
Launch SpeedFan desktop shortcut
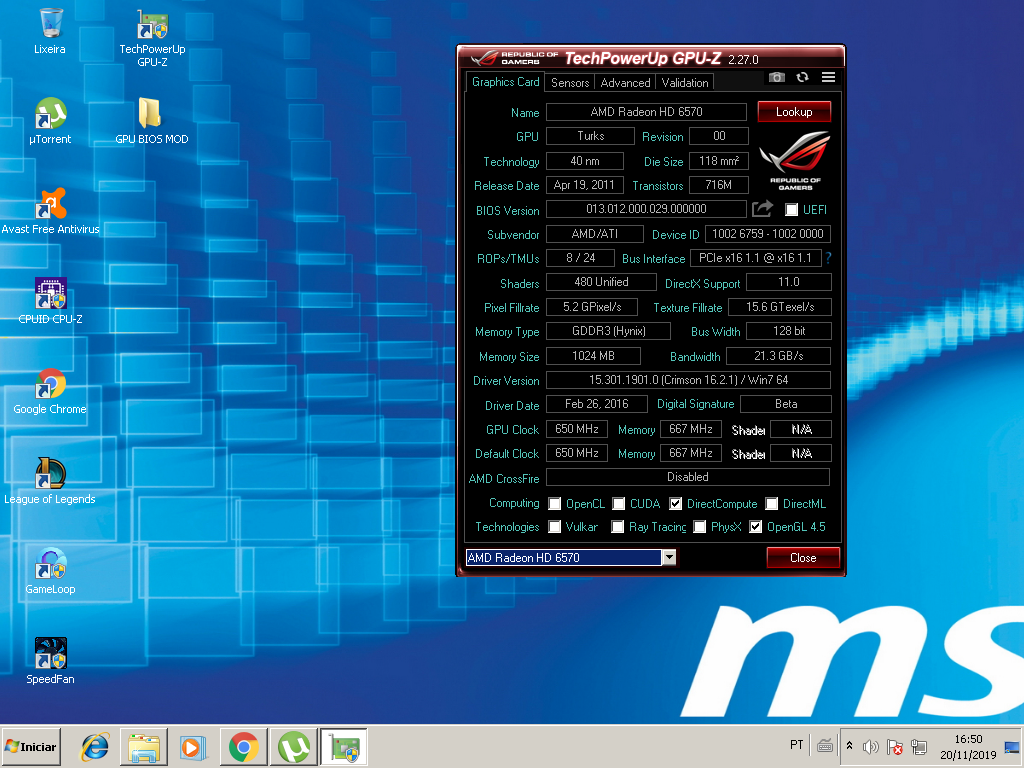coord(50,662)
